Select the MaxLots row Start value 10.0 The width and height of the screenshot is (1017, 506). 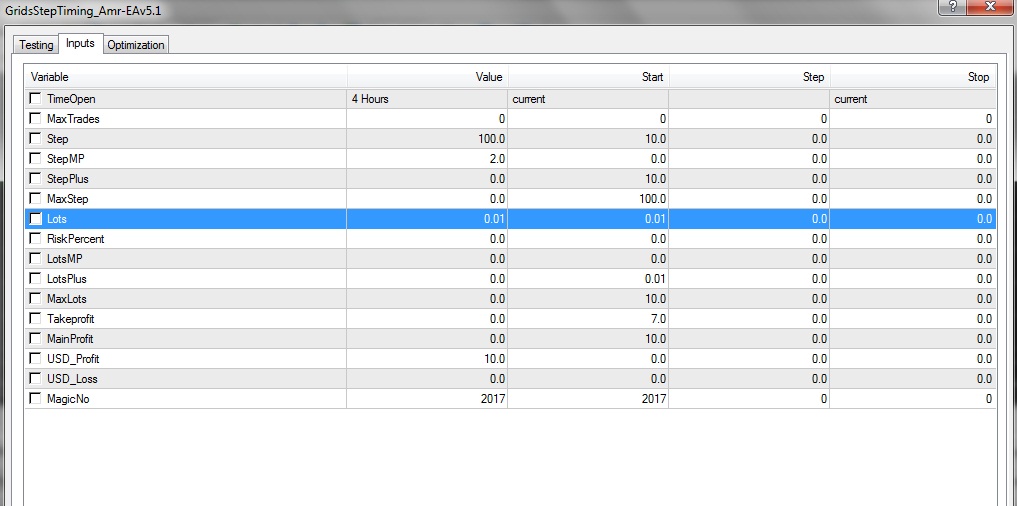(x=587, y=299)
